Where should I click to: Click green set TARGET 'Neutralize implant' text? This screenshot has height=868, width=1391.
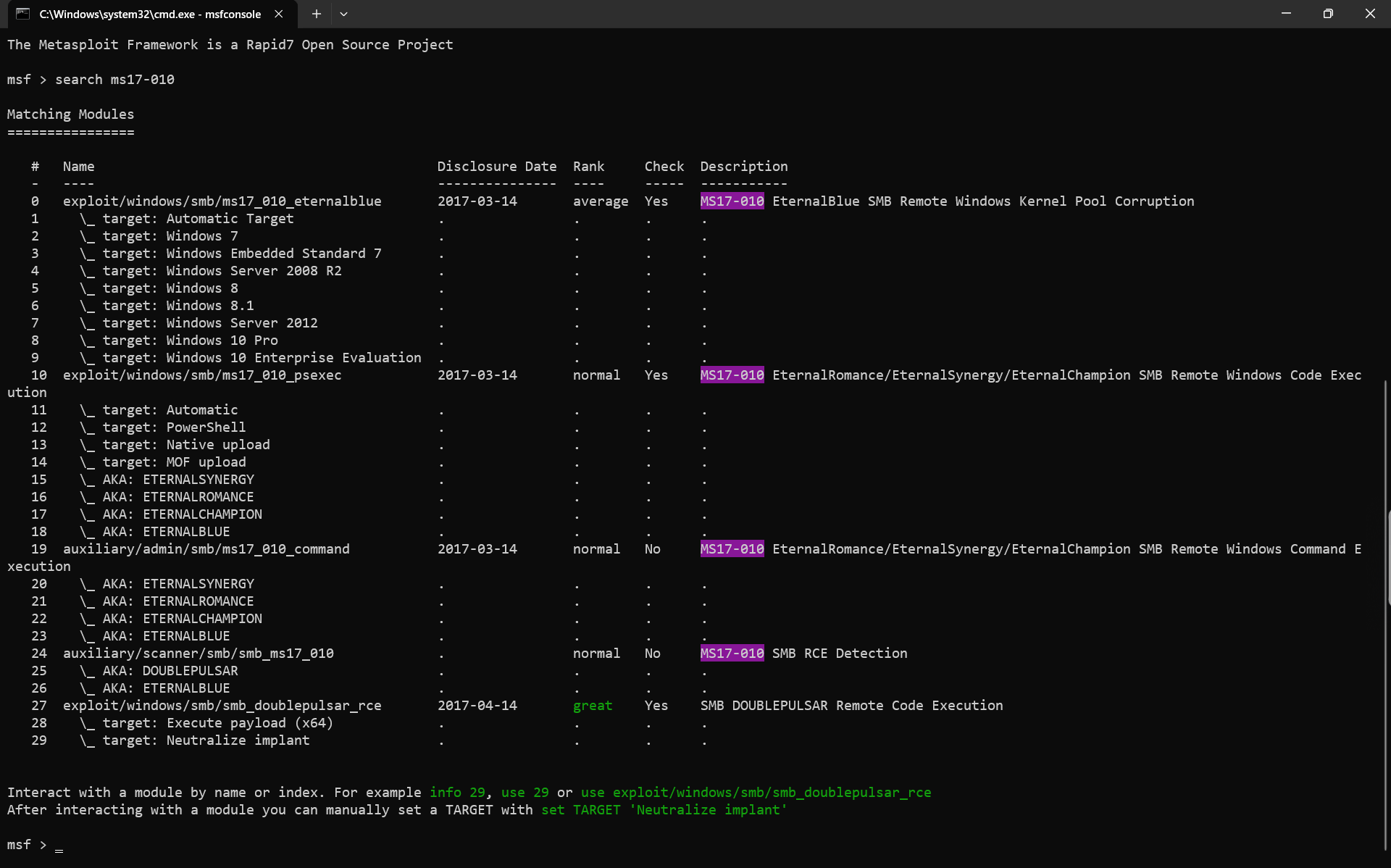pos(664,810)
